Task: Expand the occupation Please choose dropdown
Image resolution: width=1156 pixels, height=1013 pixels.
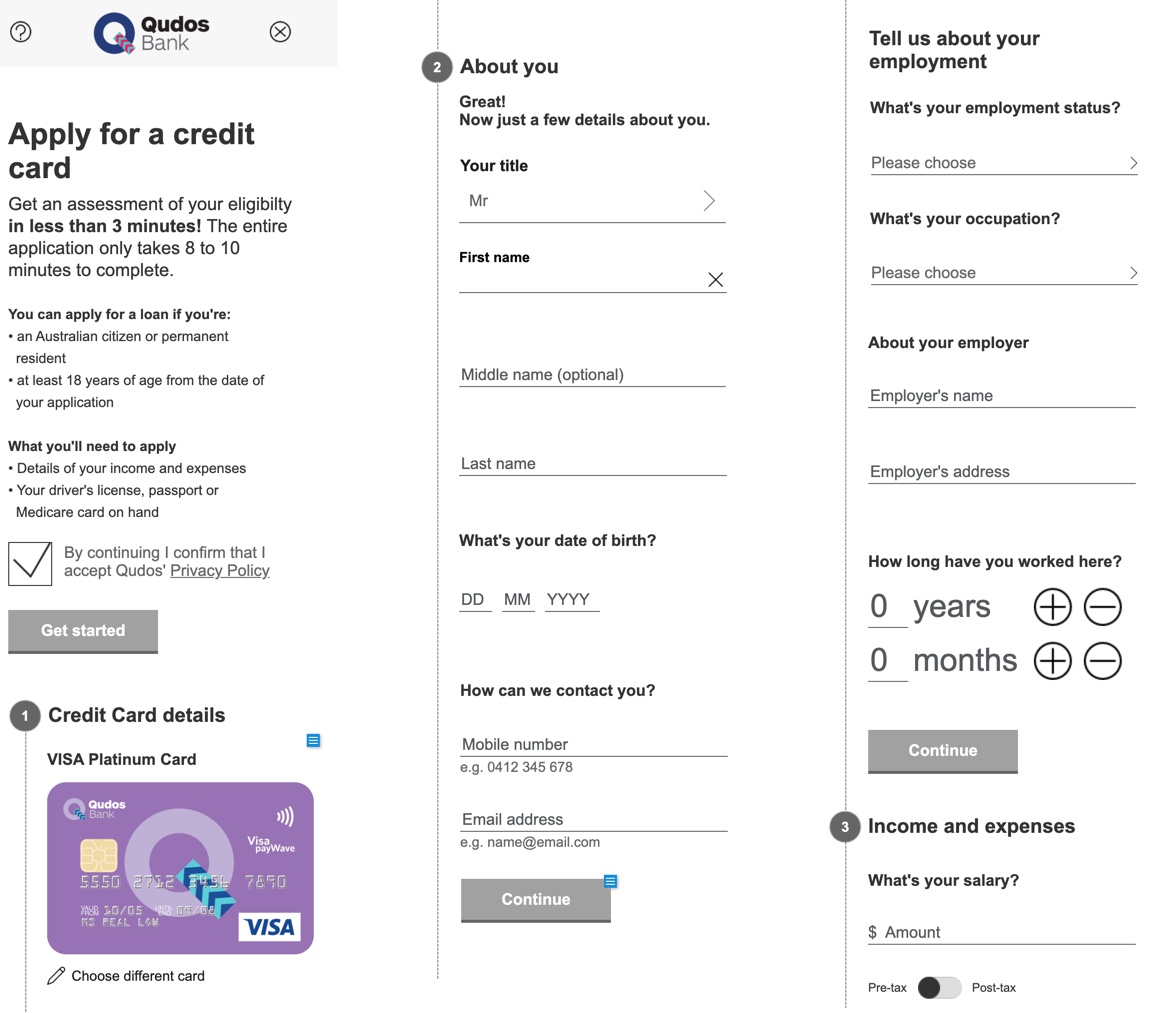Action: (x=1003, y=273)
